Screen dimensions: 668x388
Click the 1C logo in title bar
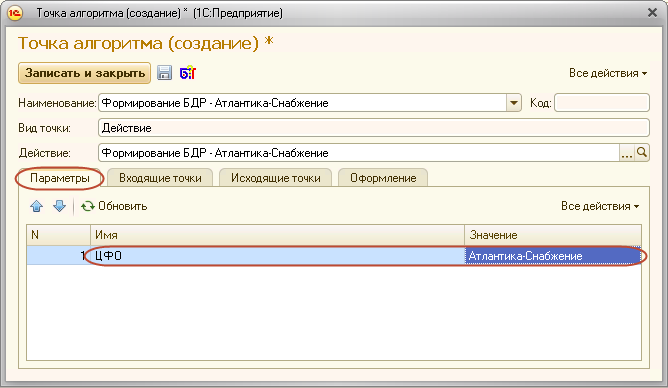(x=15, y=13)
